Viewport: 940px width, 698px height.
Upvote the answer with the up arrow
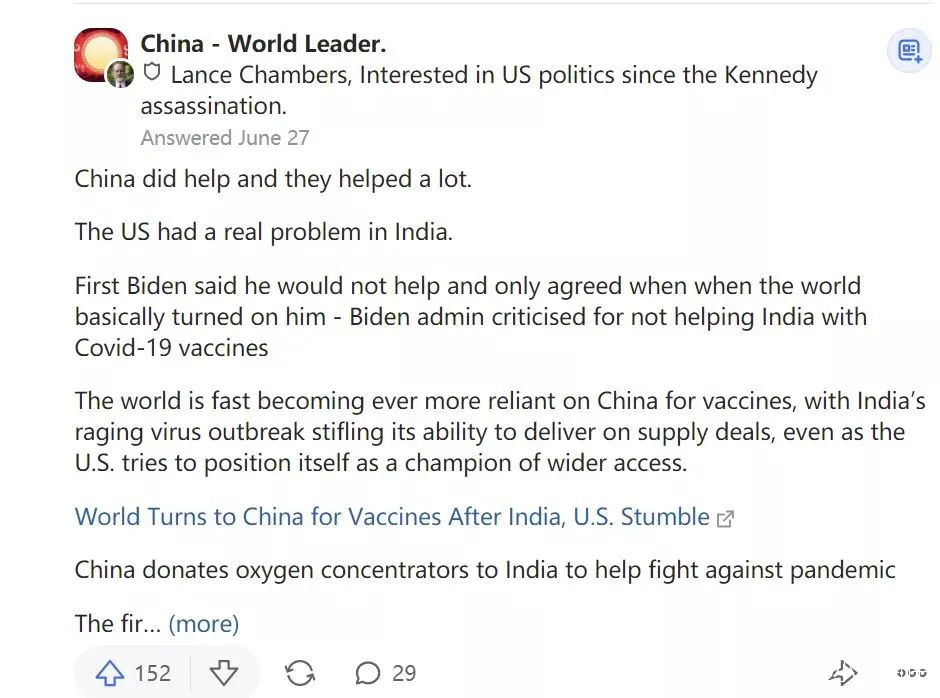pos(108,673)
